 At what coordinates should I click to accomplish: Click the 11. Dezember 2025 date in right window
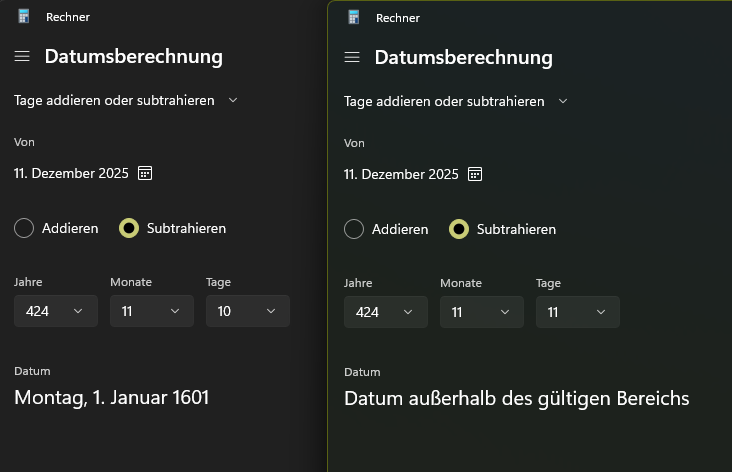click(x=401, y=174)
